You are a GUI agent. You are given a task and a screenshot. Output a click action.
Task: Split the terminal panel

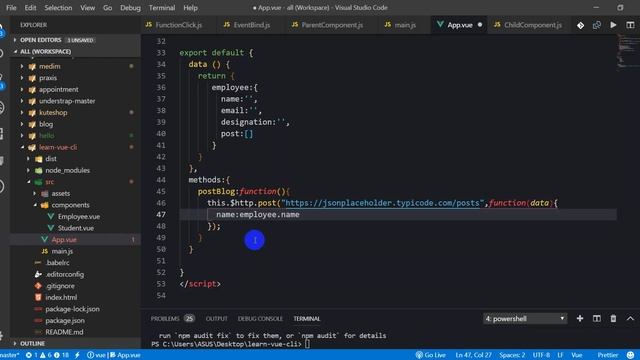(596, 318)
